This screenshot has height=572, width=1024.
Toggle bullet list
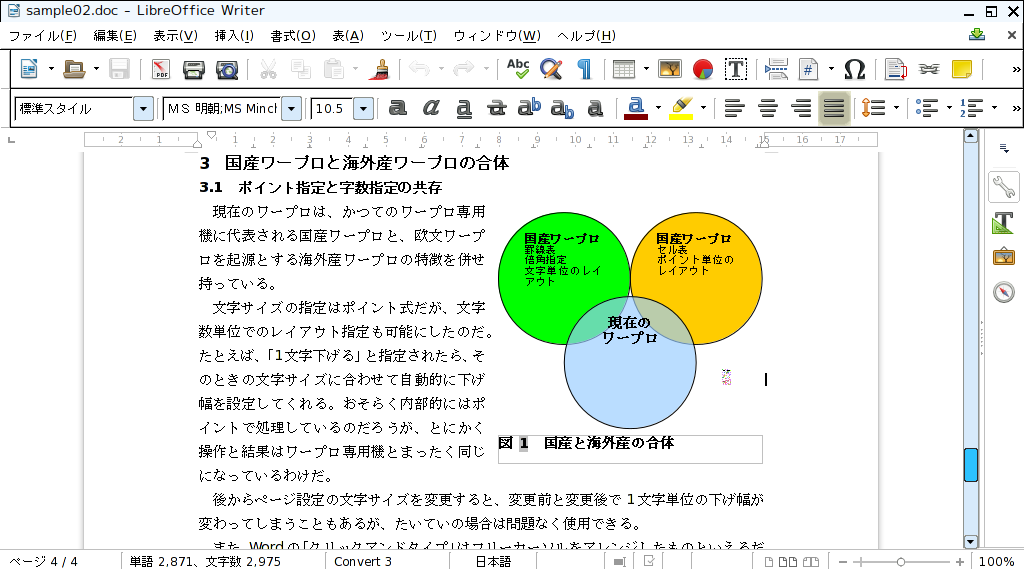pos(927,108)
